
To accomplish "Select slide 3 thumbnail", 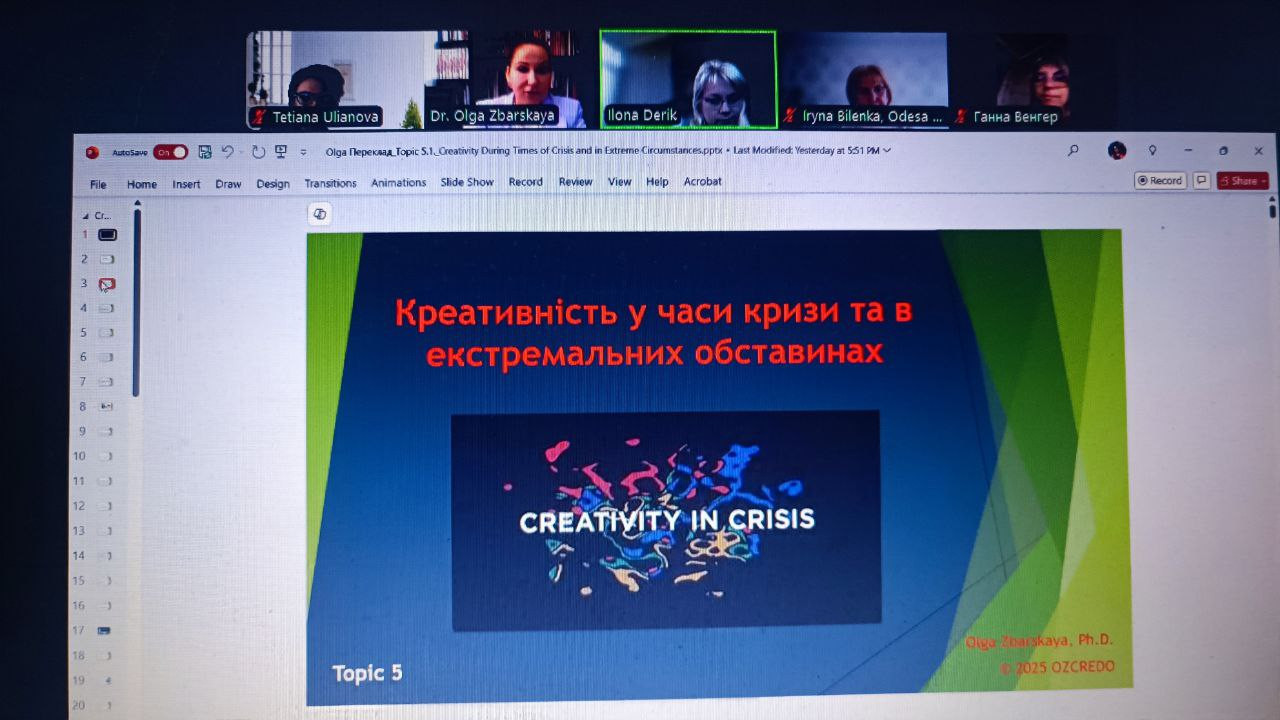I will pyautogui.click(x=107, y=284).
